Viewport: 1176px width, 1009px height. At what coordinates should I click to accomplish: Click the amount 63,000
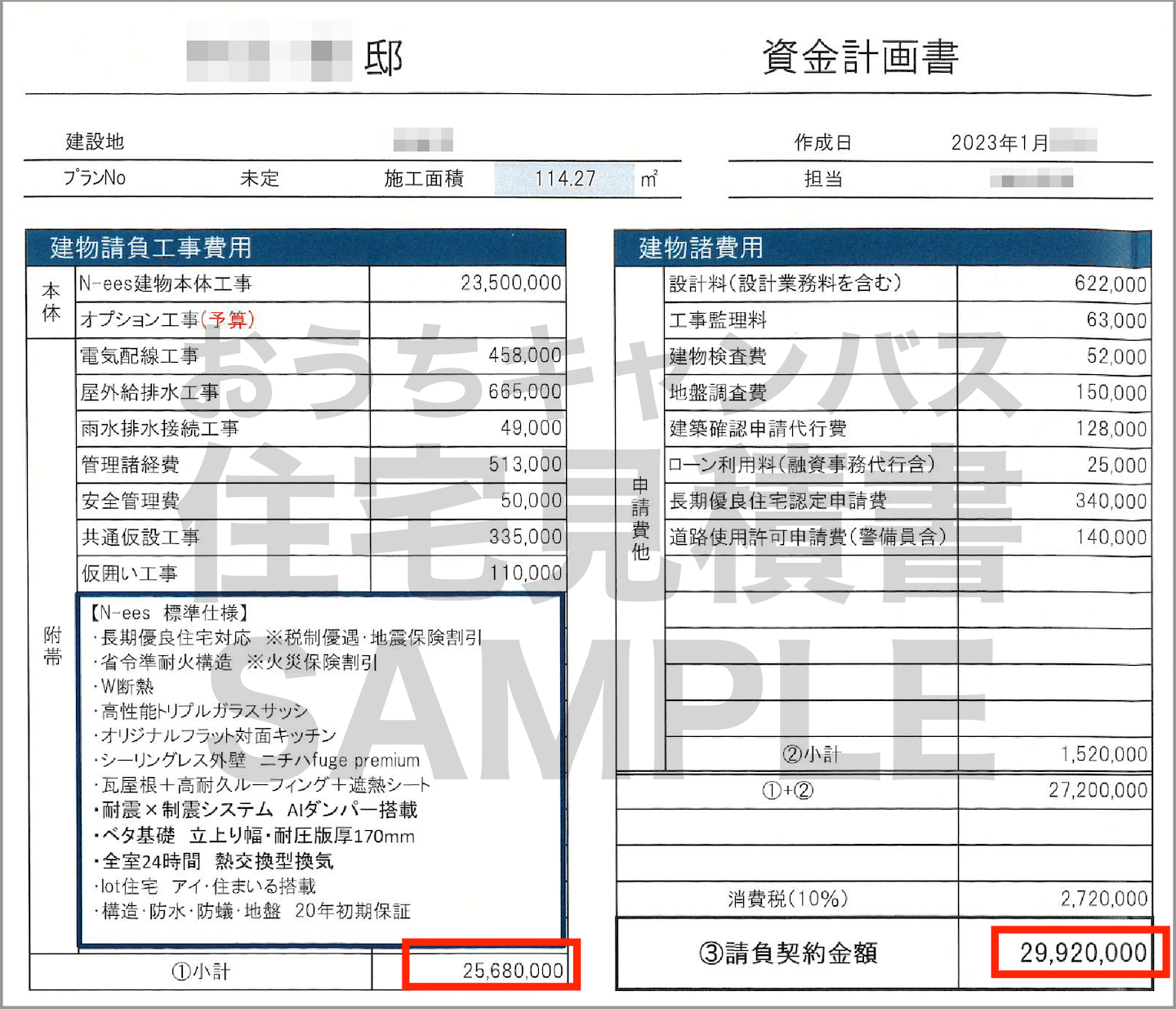click(1116, 319)
